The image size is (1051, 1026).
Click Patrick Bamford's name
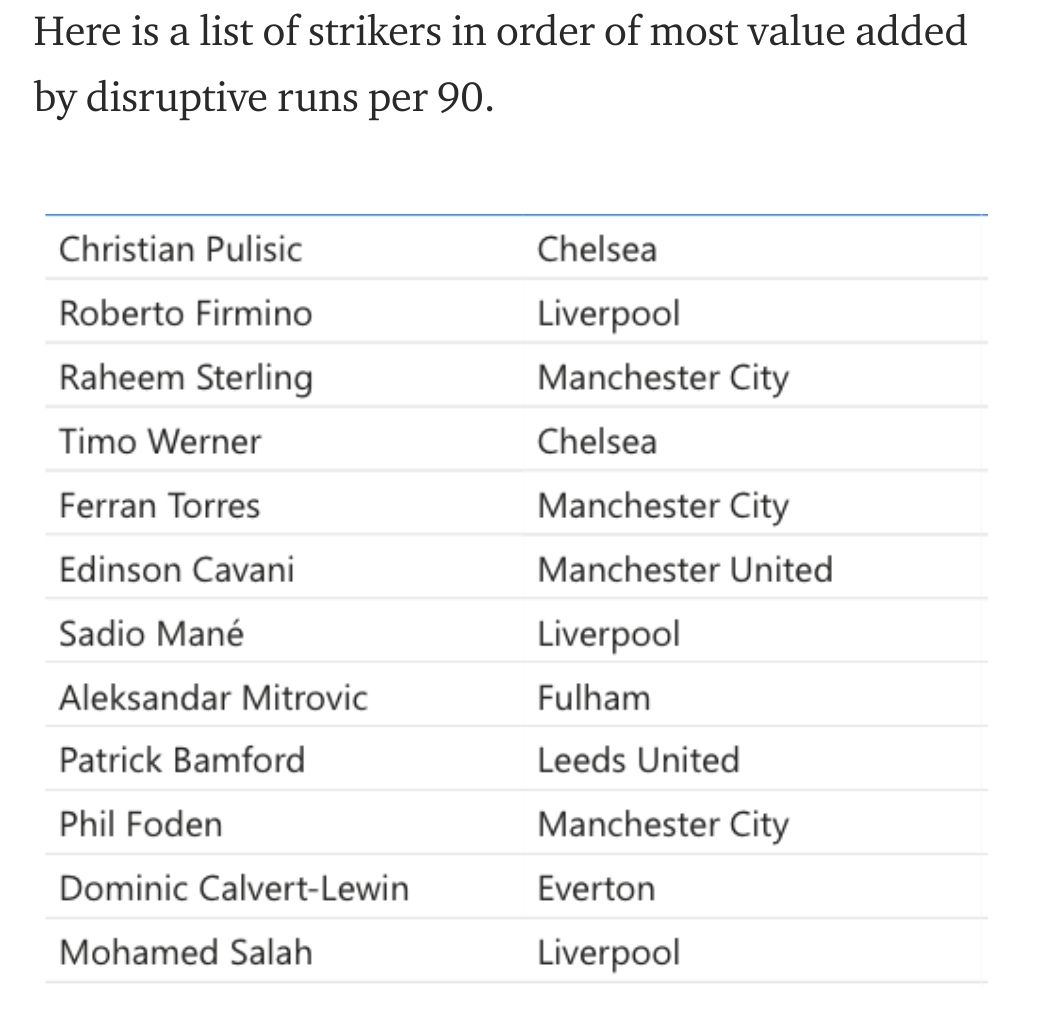(181, 760)
